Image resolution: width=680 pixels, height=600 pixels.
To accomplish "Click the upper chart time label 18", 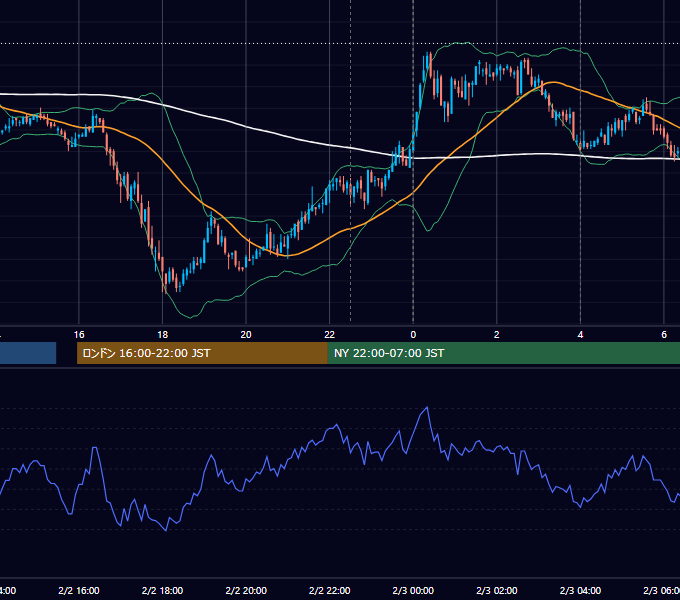I will click(162, 335).
